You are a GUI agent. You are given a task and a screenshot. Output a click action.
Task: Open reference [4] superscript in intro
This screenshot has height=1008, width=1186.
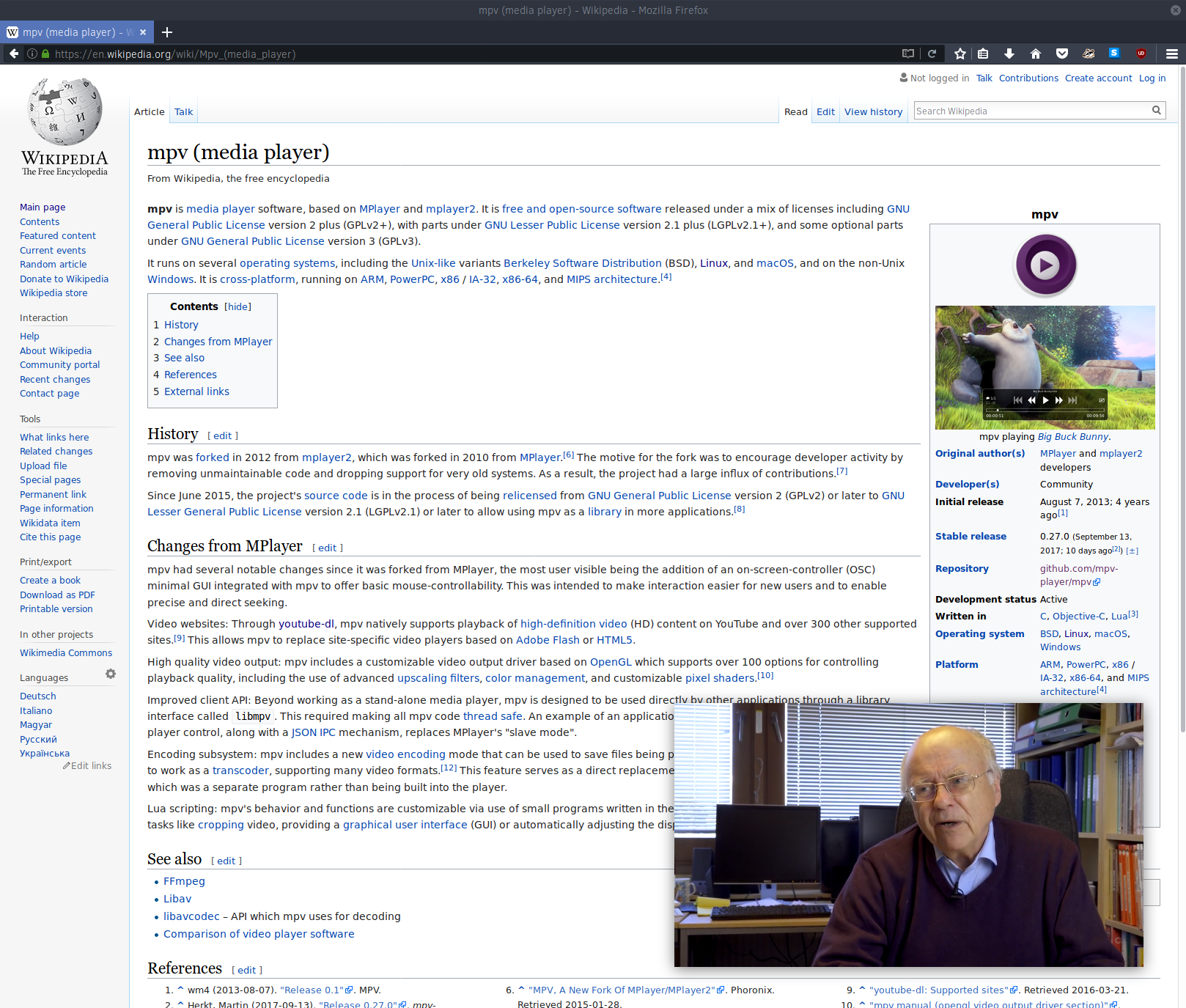666,277
